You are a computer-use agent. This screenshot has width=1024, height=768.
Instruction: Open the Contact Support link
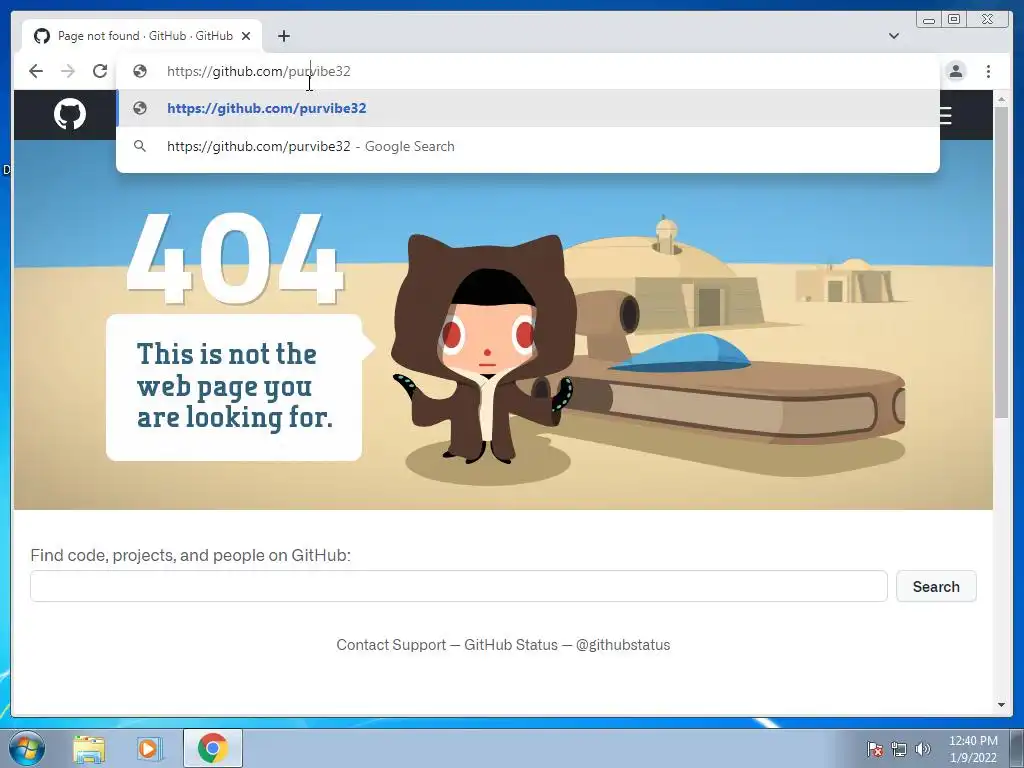391,645
